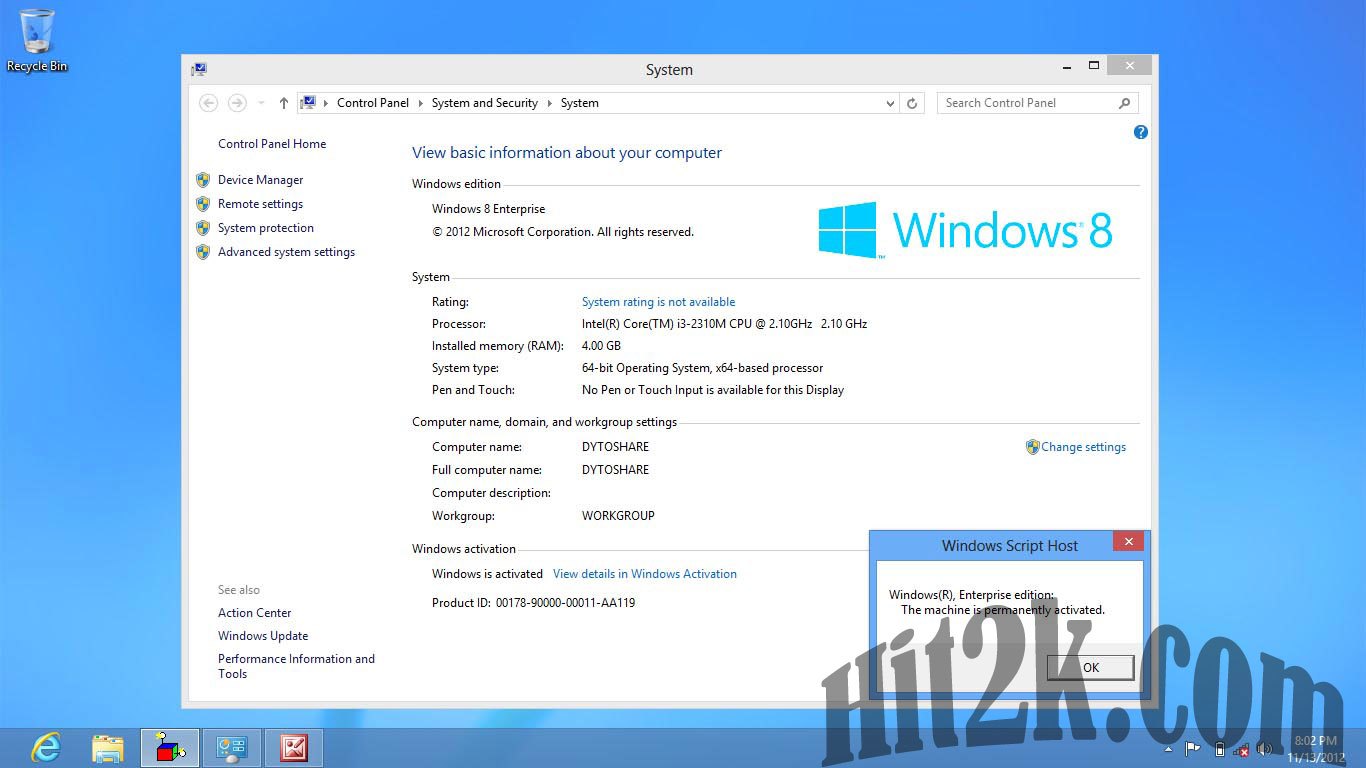Open the address bar history dropdown
This screenshot has width=1366, height=768.
[889, 102]
